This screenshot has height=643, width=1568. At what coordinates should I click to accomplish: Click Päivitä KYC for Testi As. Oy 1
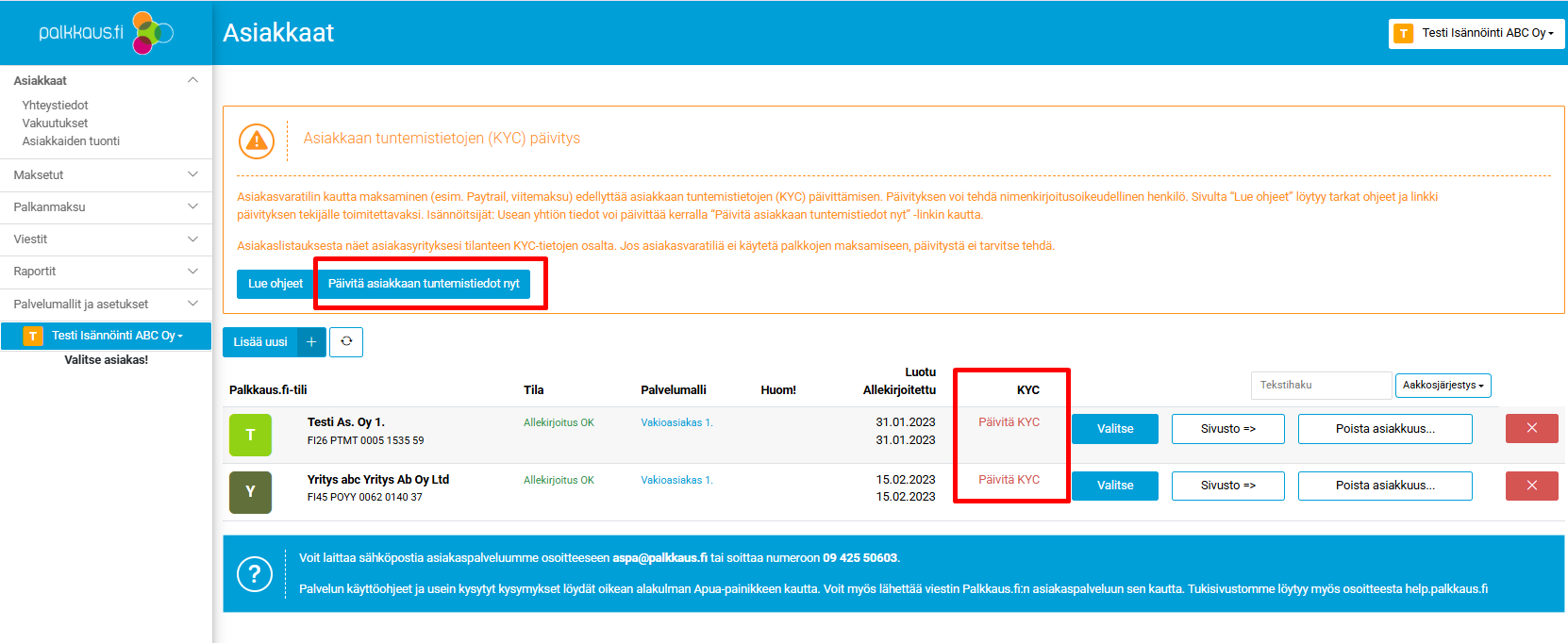(1009, 422)
